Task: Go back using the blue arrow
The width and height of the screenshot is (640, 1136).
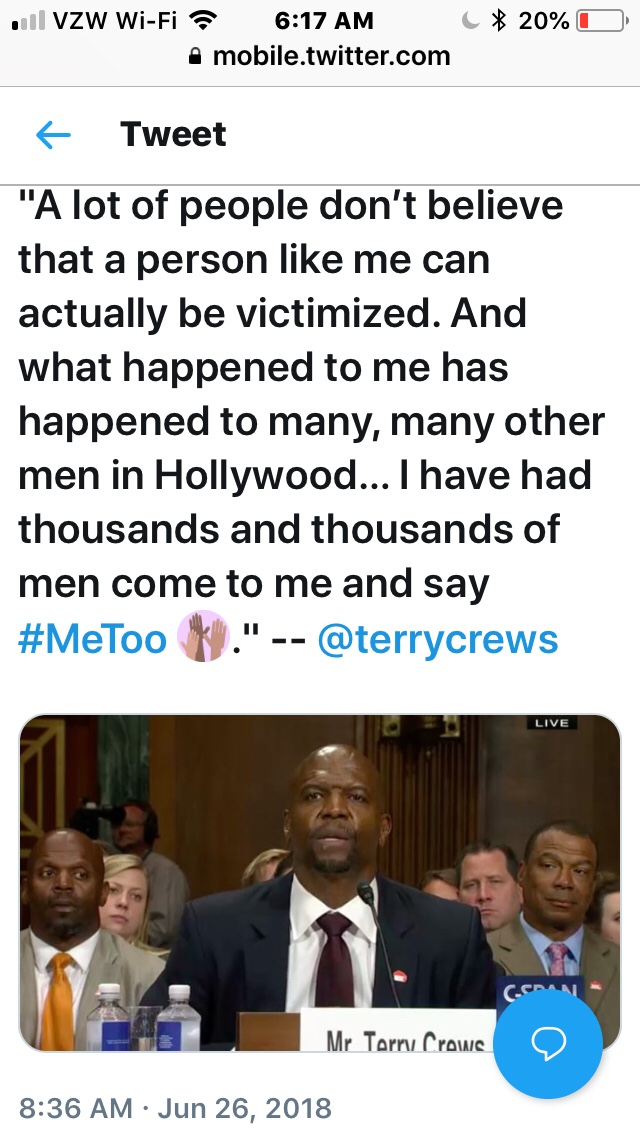Action: point(53,135)
